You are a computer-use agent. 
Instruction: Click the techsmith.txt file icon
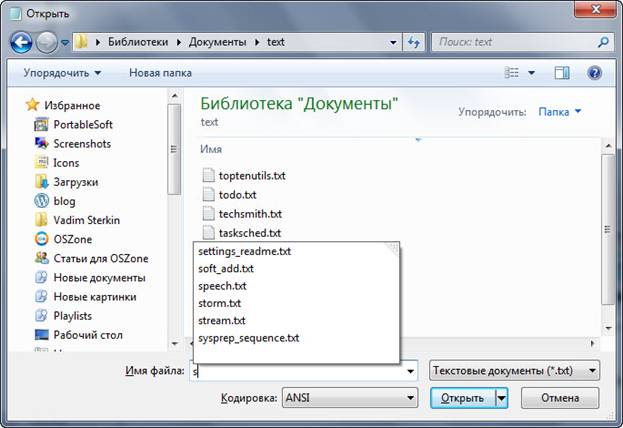[208, 213]
